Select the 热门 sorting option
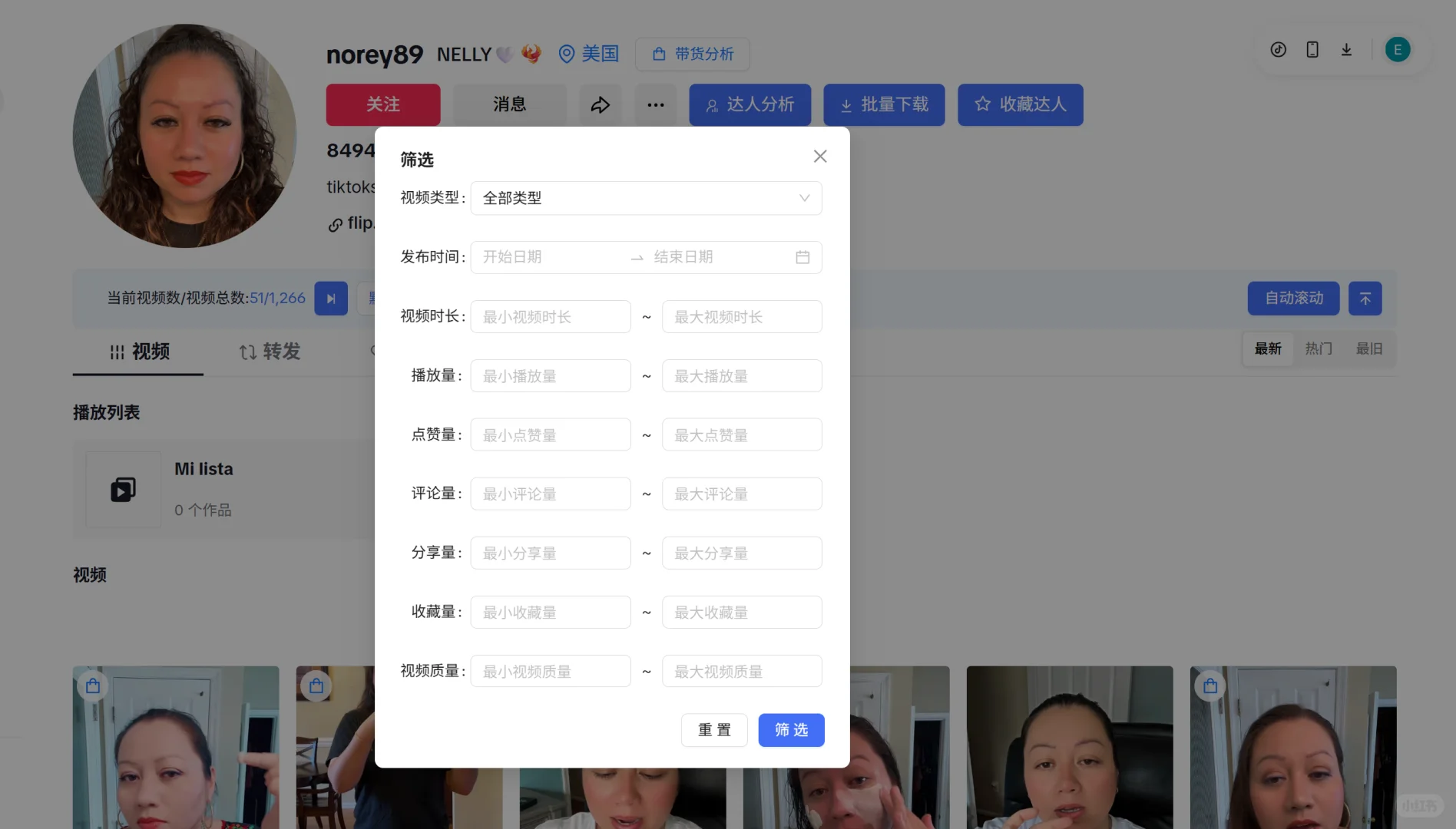 pyautogui.click(x=1319, y=348)
